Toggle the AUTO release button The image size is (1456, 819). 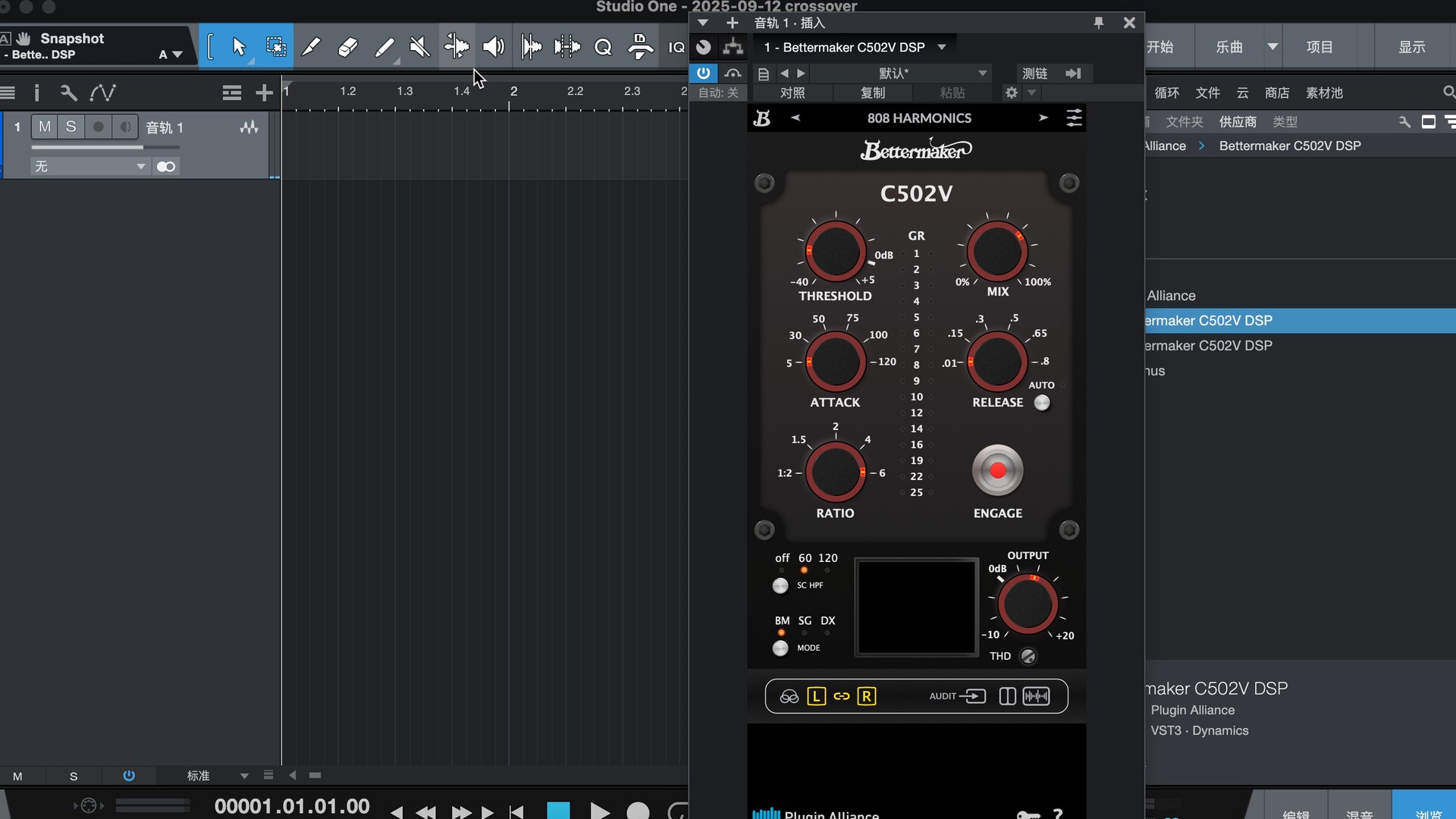pyautogui.click(x=1043, y=403)
